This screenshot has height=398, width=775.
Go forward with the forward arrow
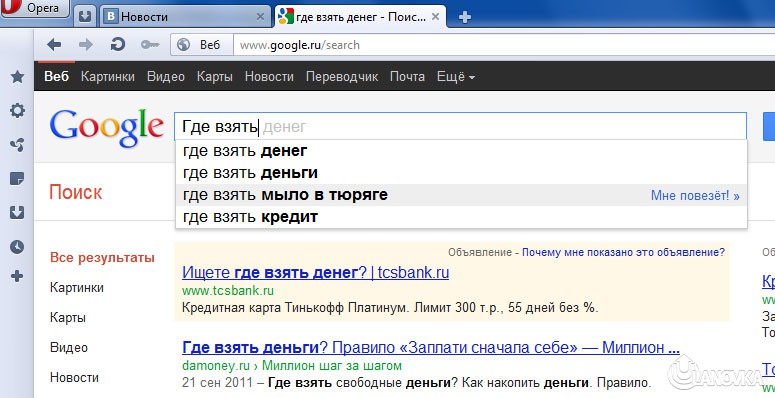(86, 45)
